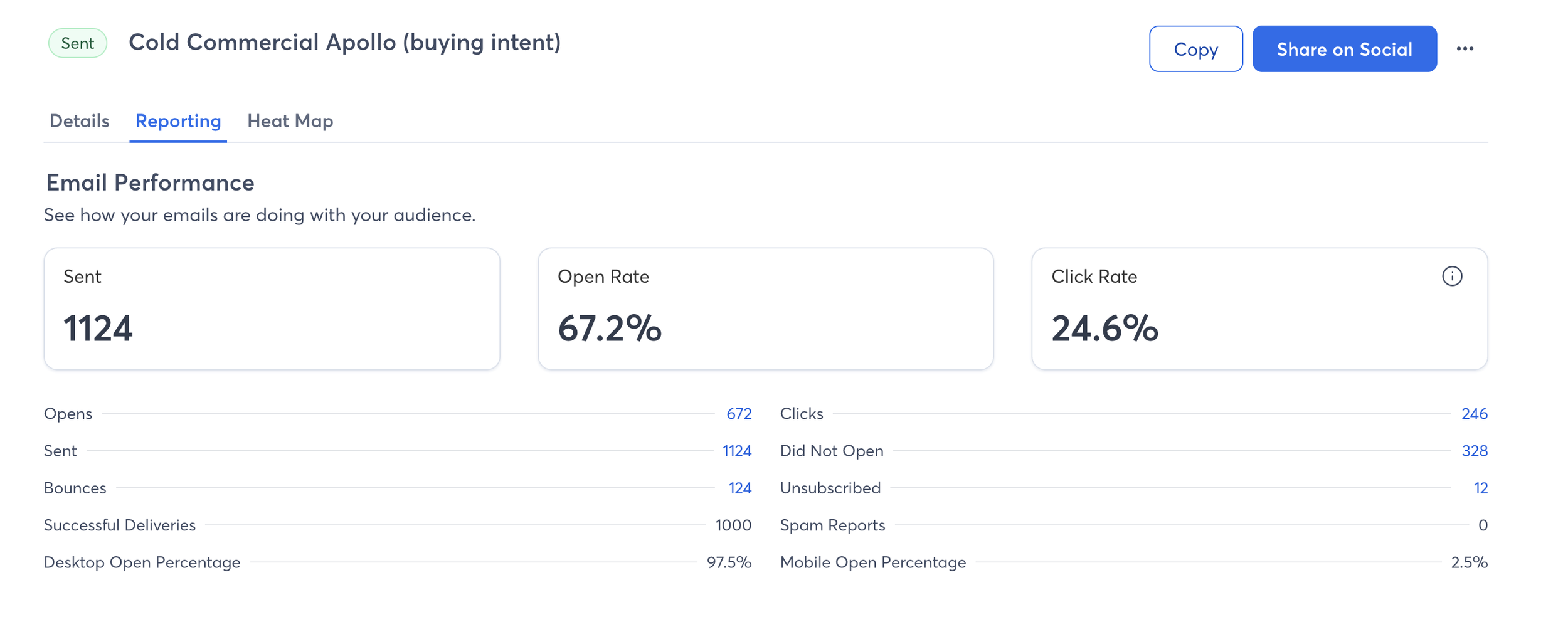This screenshot has width=1568, height=627.
Task: Click the 1124 Sent count link
Action: (x=736, y=451)
